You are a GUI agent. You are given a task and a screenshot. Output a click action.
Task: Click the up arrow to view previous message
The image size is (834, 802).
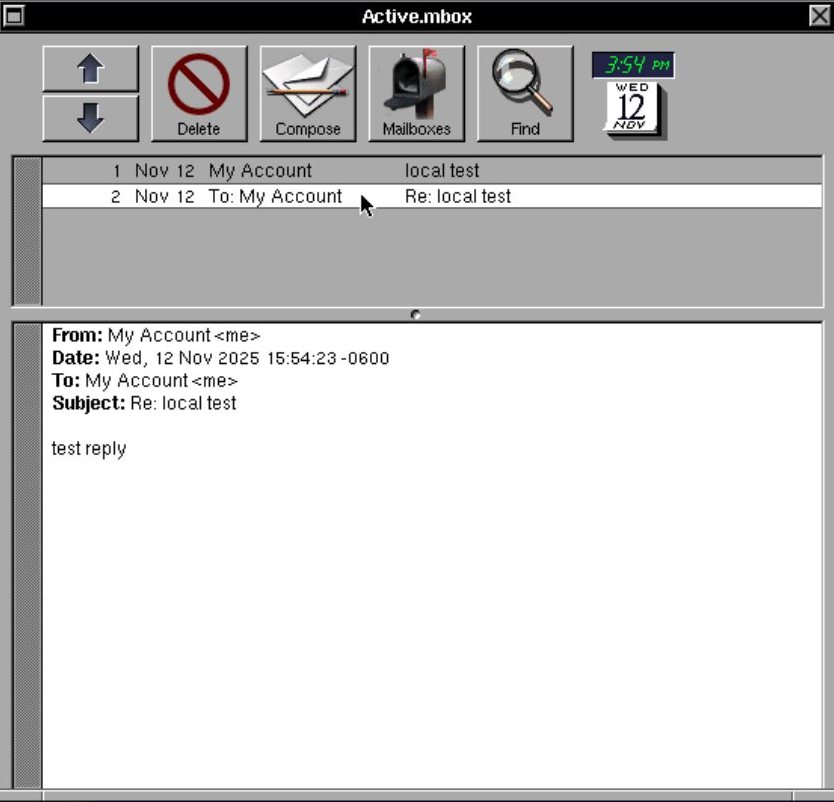90,69
